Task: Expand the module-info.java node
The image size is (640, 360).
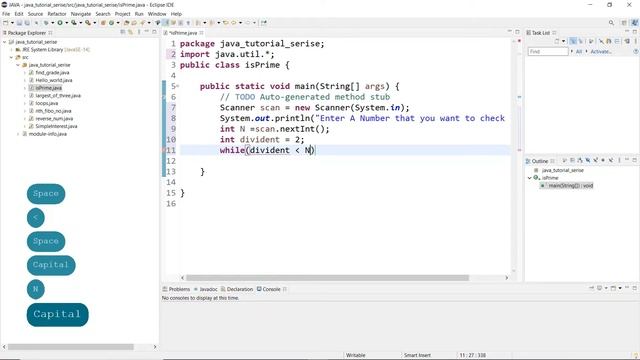Action: [18, 134]
